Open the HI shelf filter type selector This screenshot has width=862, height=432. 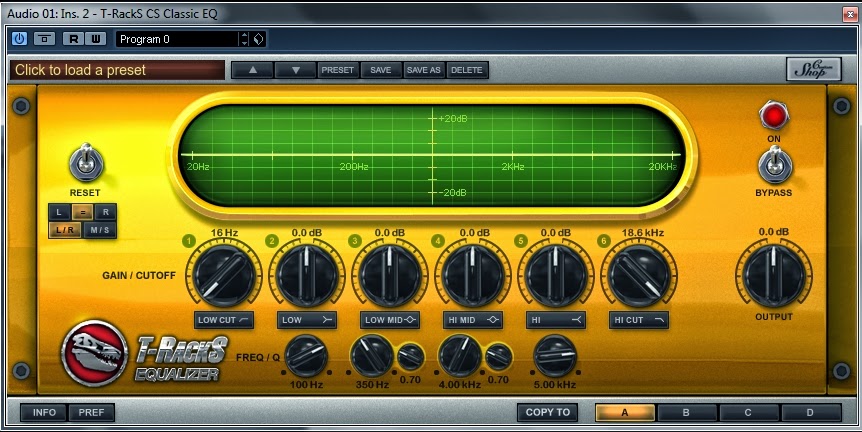click(556, 320)
